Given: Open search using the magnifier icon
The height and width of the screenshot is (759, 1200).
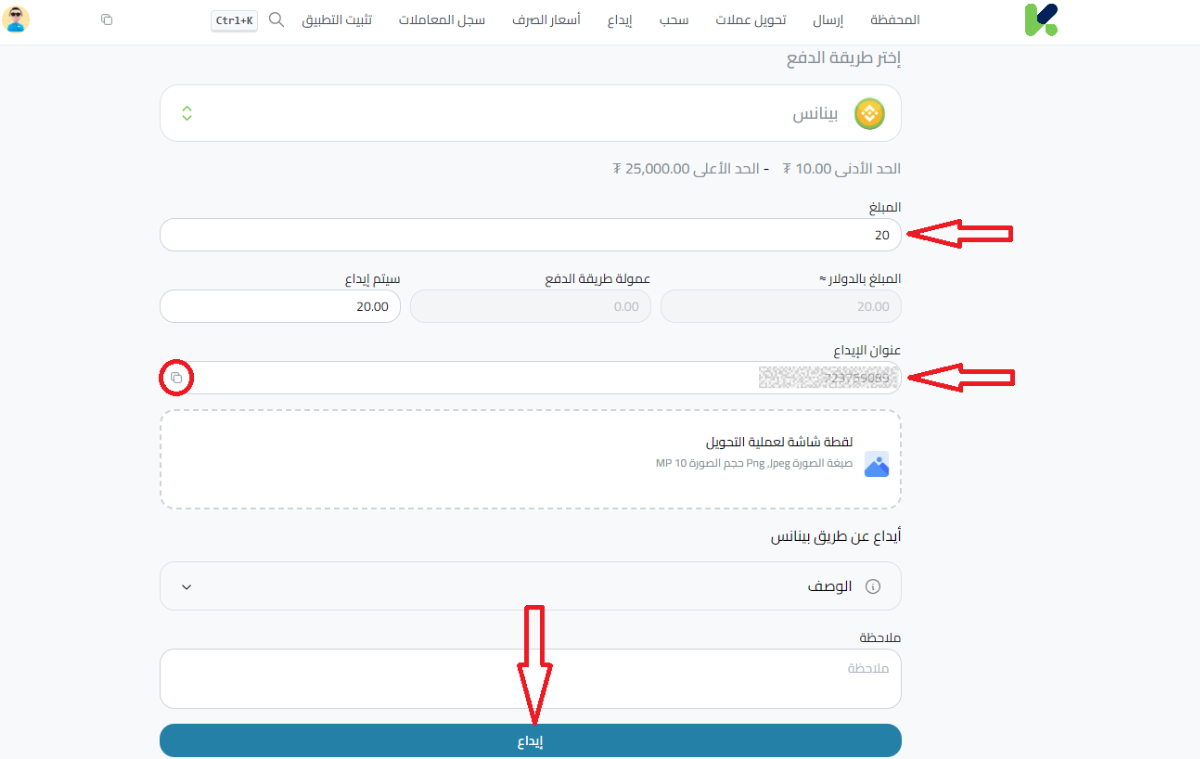Looking at the screenshot, I should (x=277, y=19).
